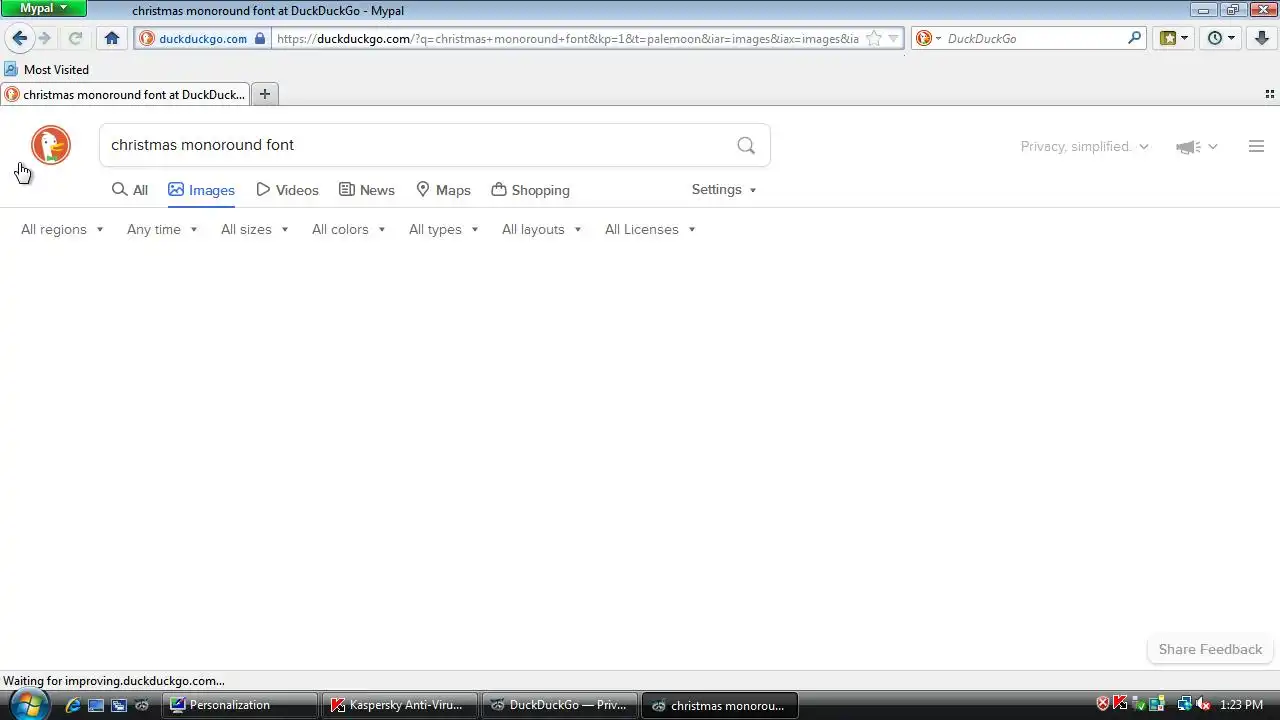
Task: Submit search with the magnifier icon
Action: (746, 145)
